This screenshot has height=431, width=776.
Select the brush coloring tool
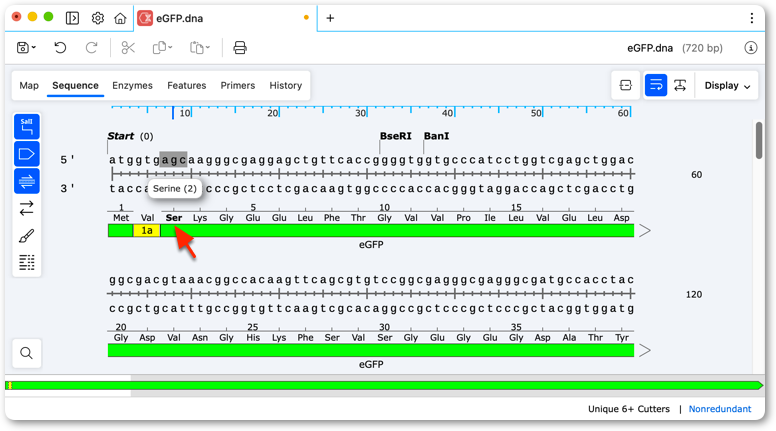(27, 236)
